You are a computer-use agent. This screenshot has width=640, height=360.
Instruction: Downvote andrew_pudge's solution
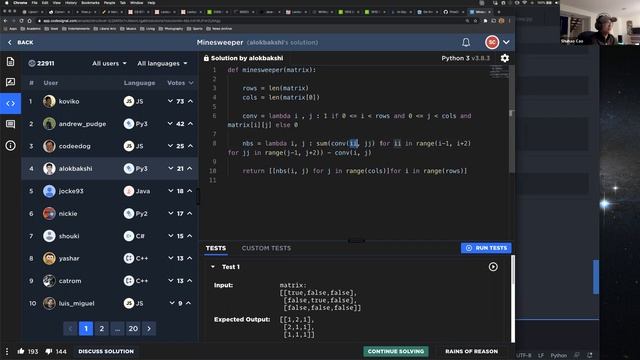click(x=170, y=124)
